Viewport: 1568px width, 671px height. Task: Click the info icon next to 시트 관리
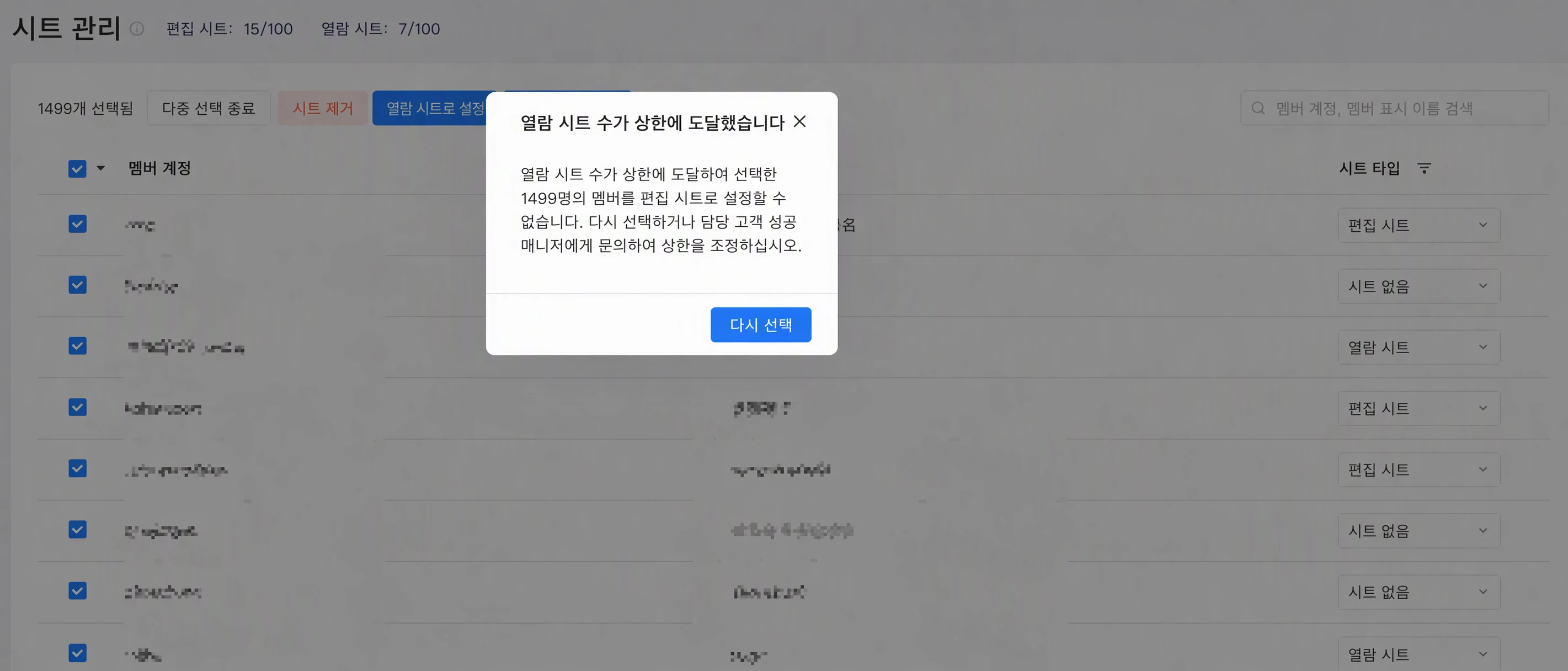tap(137, 29)
